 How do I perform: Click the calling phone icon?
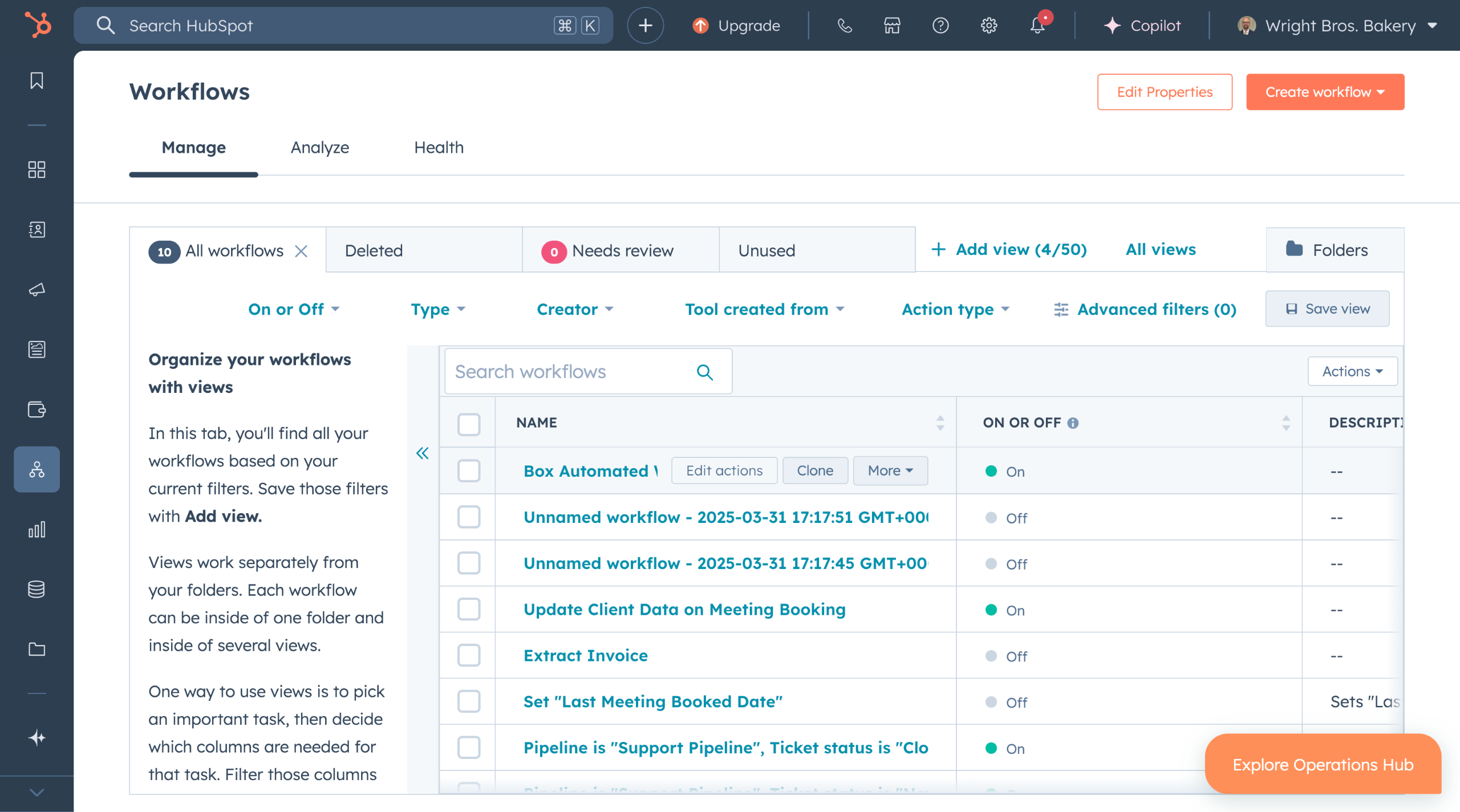(x=845, y=26)
